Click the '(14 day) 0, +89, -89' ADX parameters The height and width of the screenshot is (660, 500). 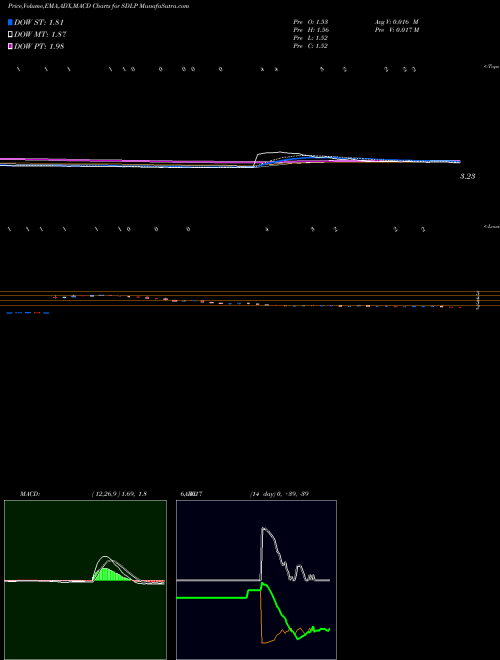279,494
